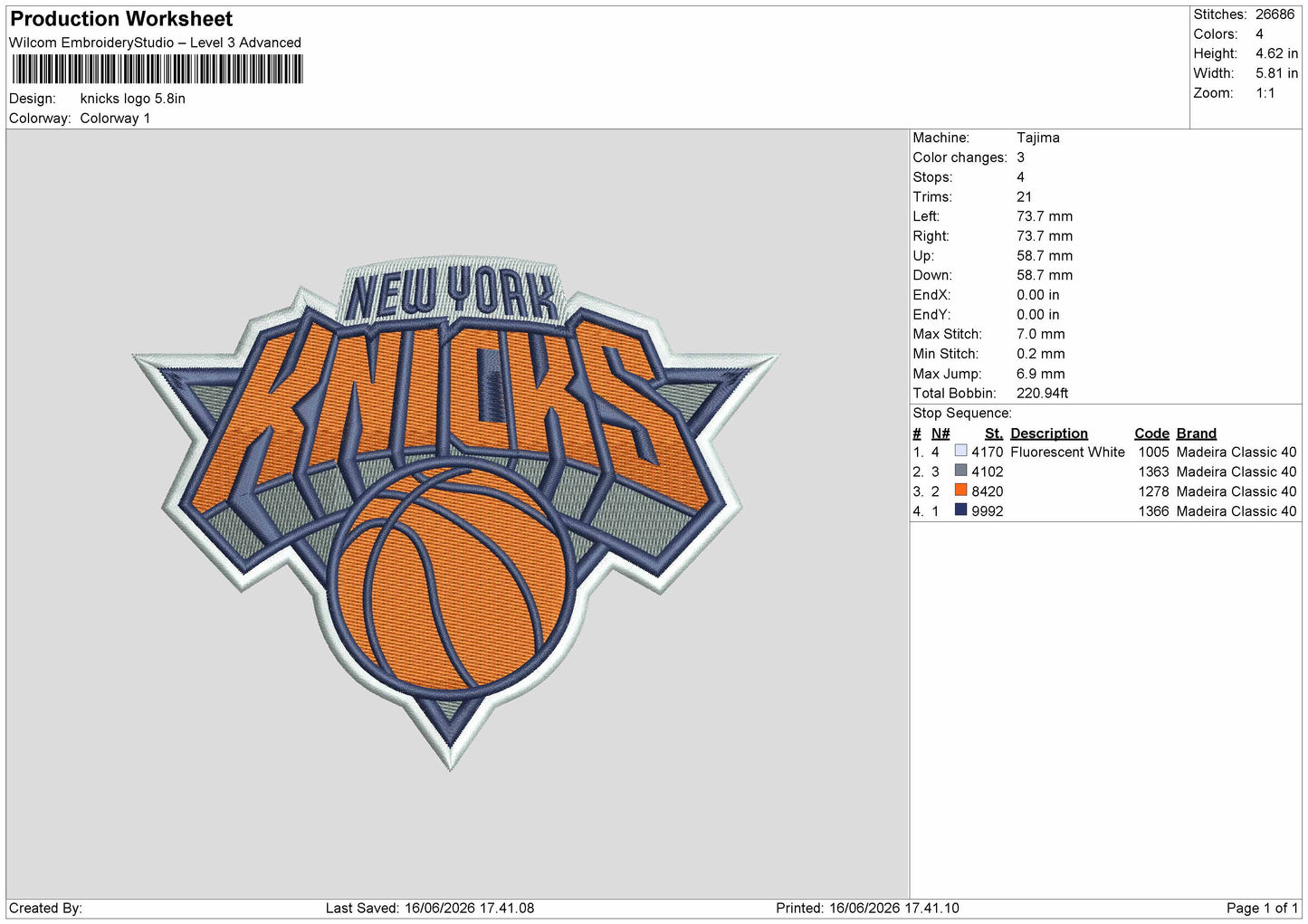
Task: Click the gray 4102 thread swatch
Action: coord(960,471)
